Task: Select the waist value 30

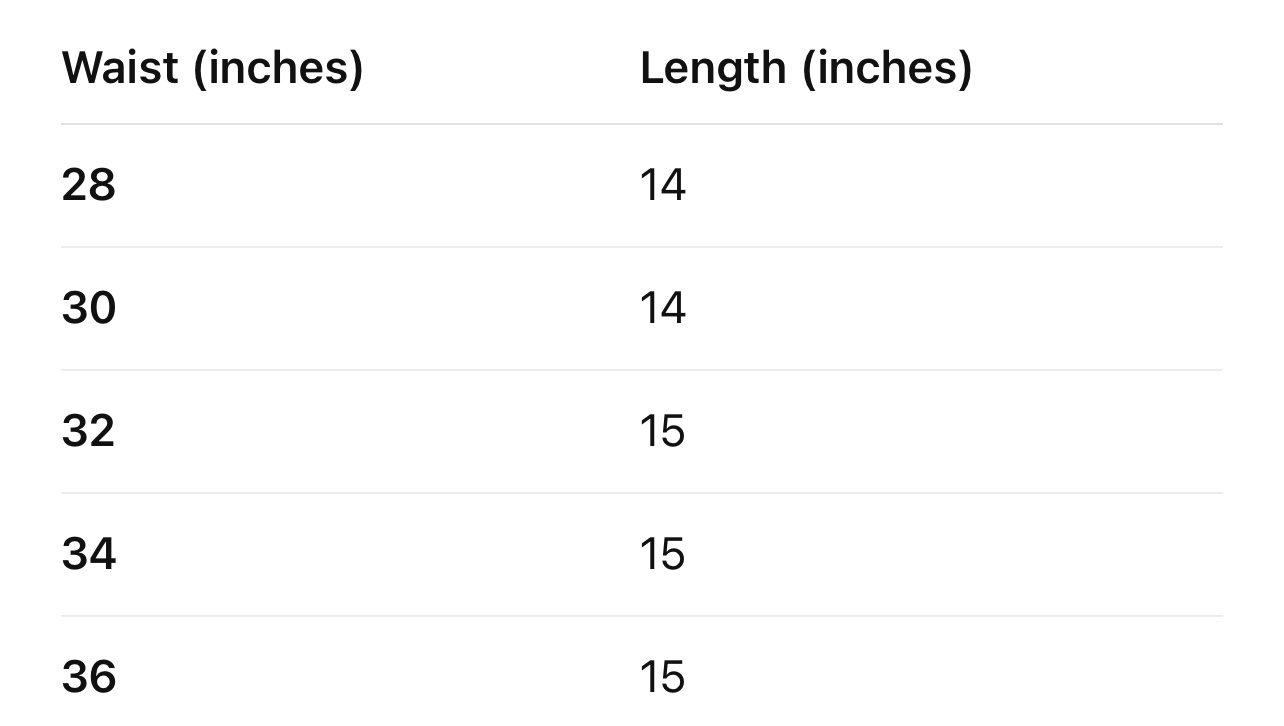Action: point(89,308)
